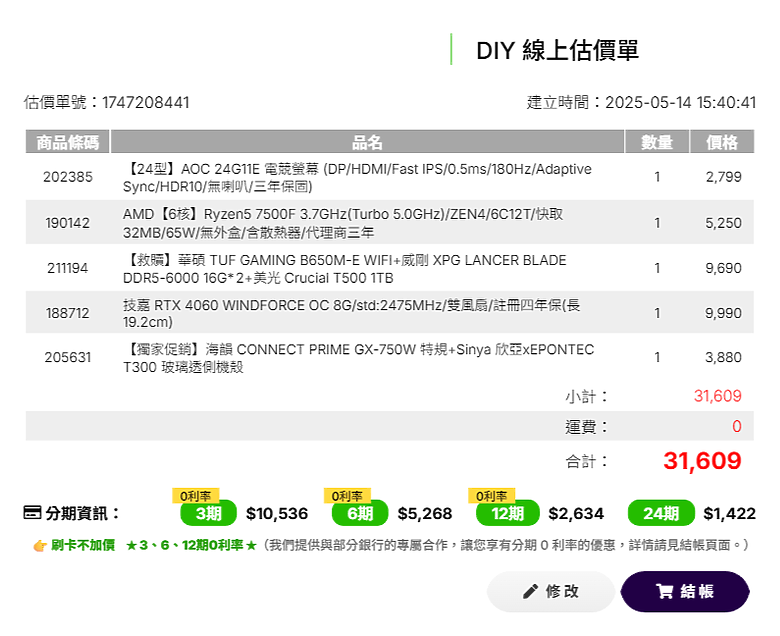Click product code 190142
Image resolution: width=780 pixels, height=636 pixels.
point(68,223)
